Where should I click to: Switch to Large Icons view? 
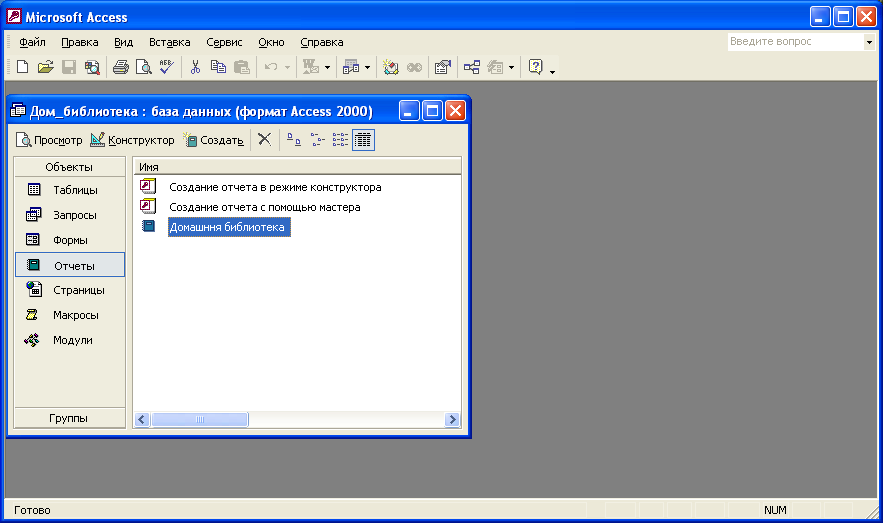(x=293, y=140)
